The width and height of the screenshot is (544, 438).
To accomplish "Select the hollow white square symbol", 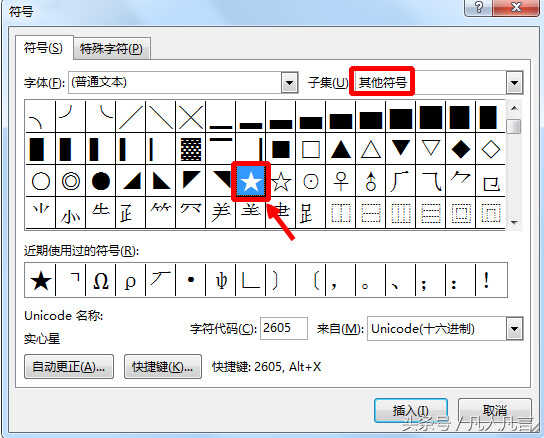I will click(311, 149).
